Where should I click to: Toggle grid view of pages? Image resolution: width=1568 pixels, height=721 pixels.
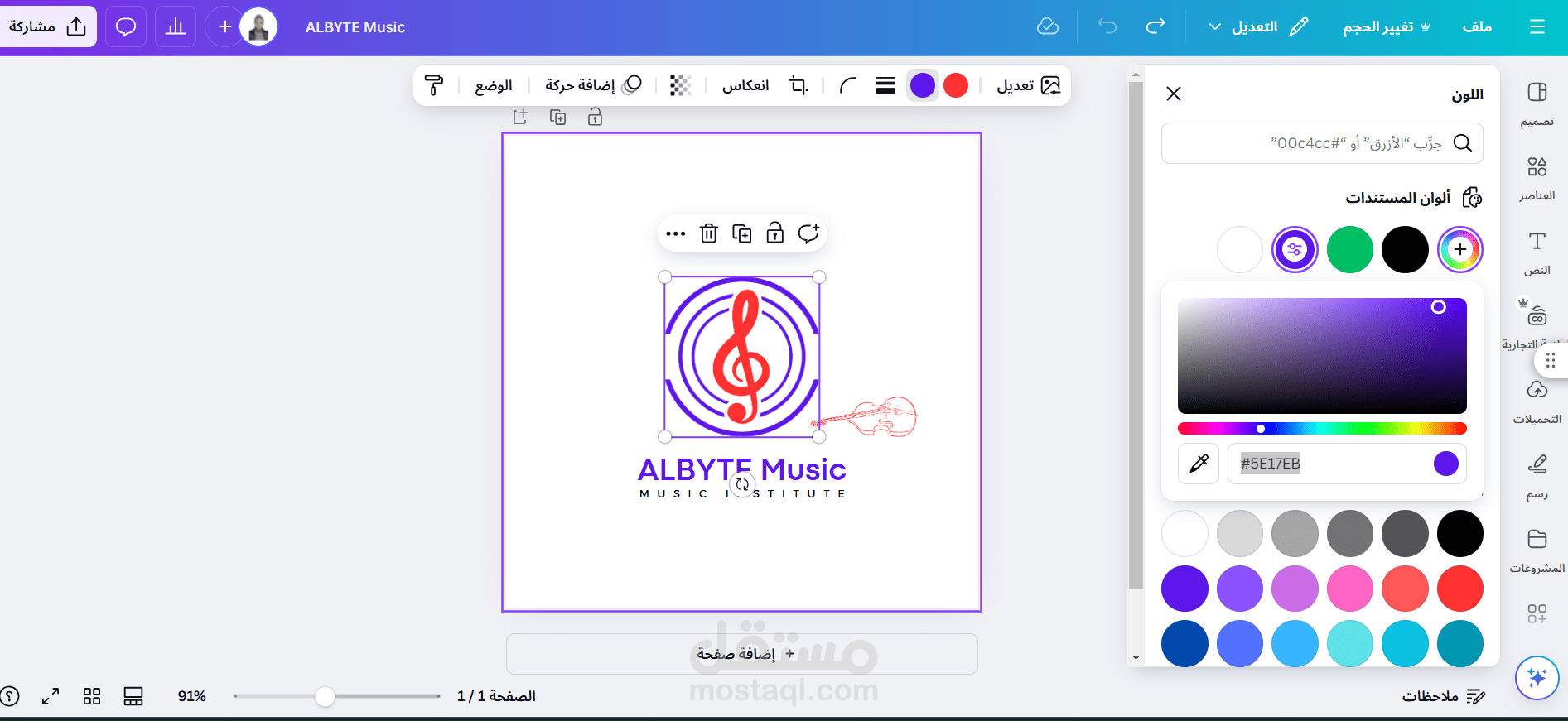point(92,696)
